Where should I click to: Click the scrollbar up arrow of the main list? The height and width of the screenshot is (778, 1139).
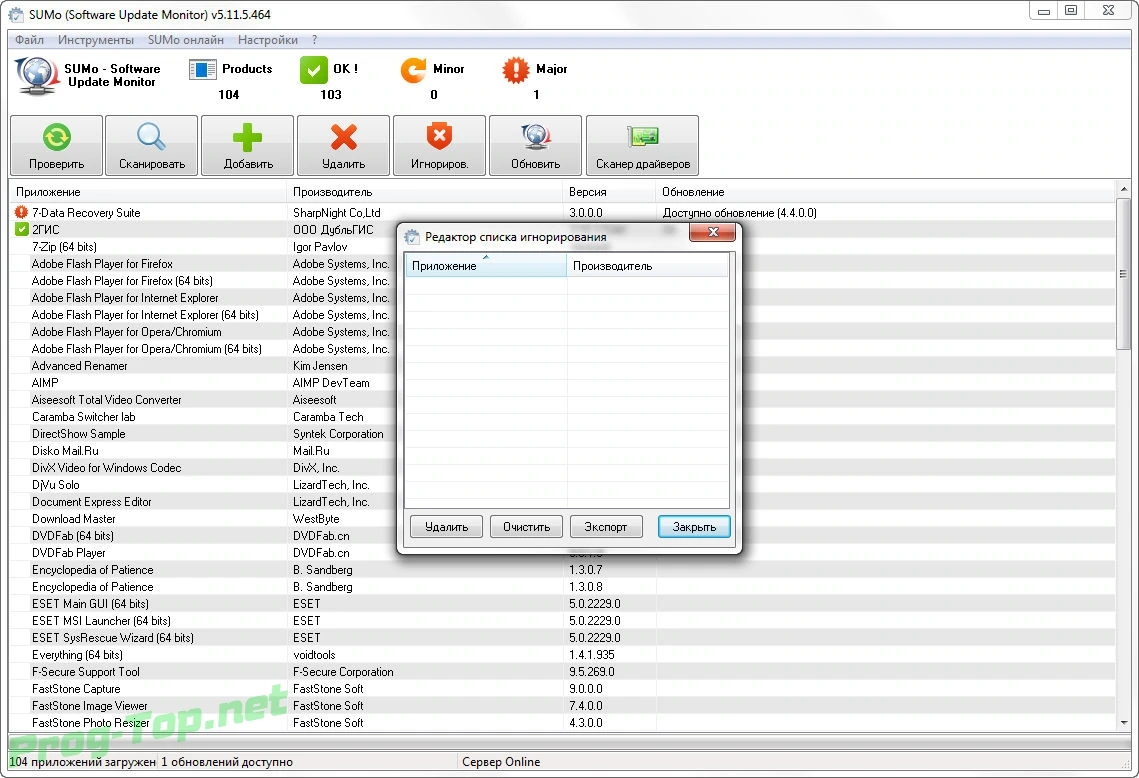(x=1124, y=189)
